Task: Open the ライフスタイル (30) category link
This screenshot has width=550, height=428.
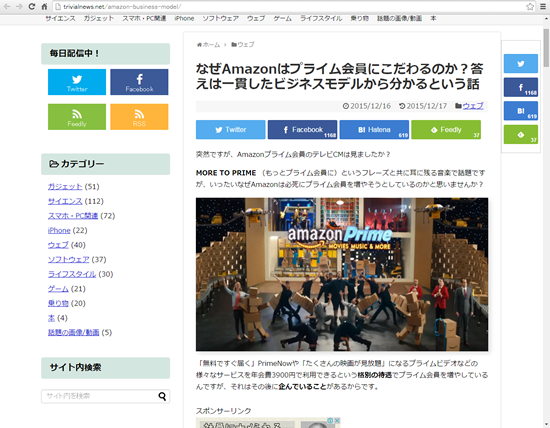Action: coord(72,274)
